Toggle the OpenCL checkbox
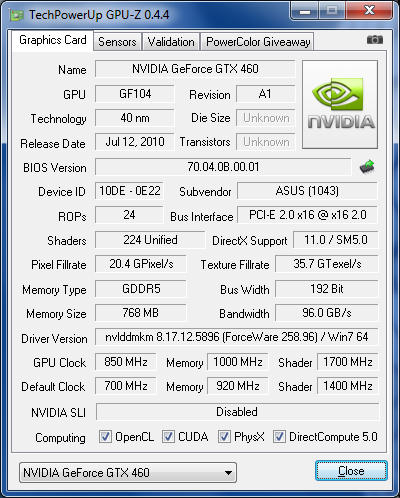Image resolution: width=400 pixels, height=498 pixels. click(105, 436)
